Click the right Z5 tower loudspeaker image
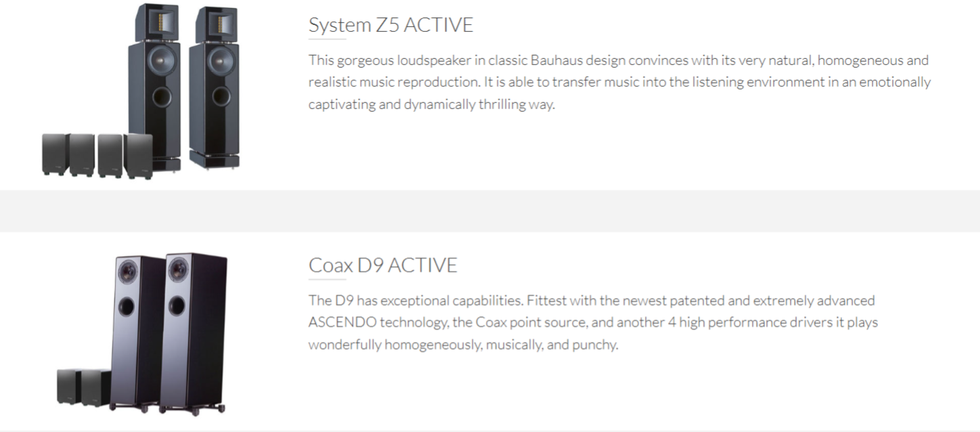Image resolution: width=980 pixels, height=432 pixels. (214, 88)
